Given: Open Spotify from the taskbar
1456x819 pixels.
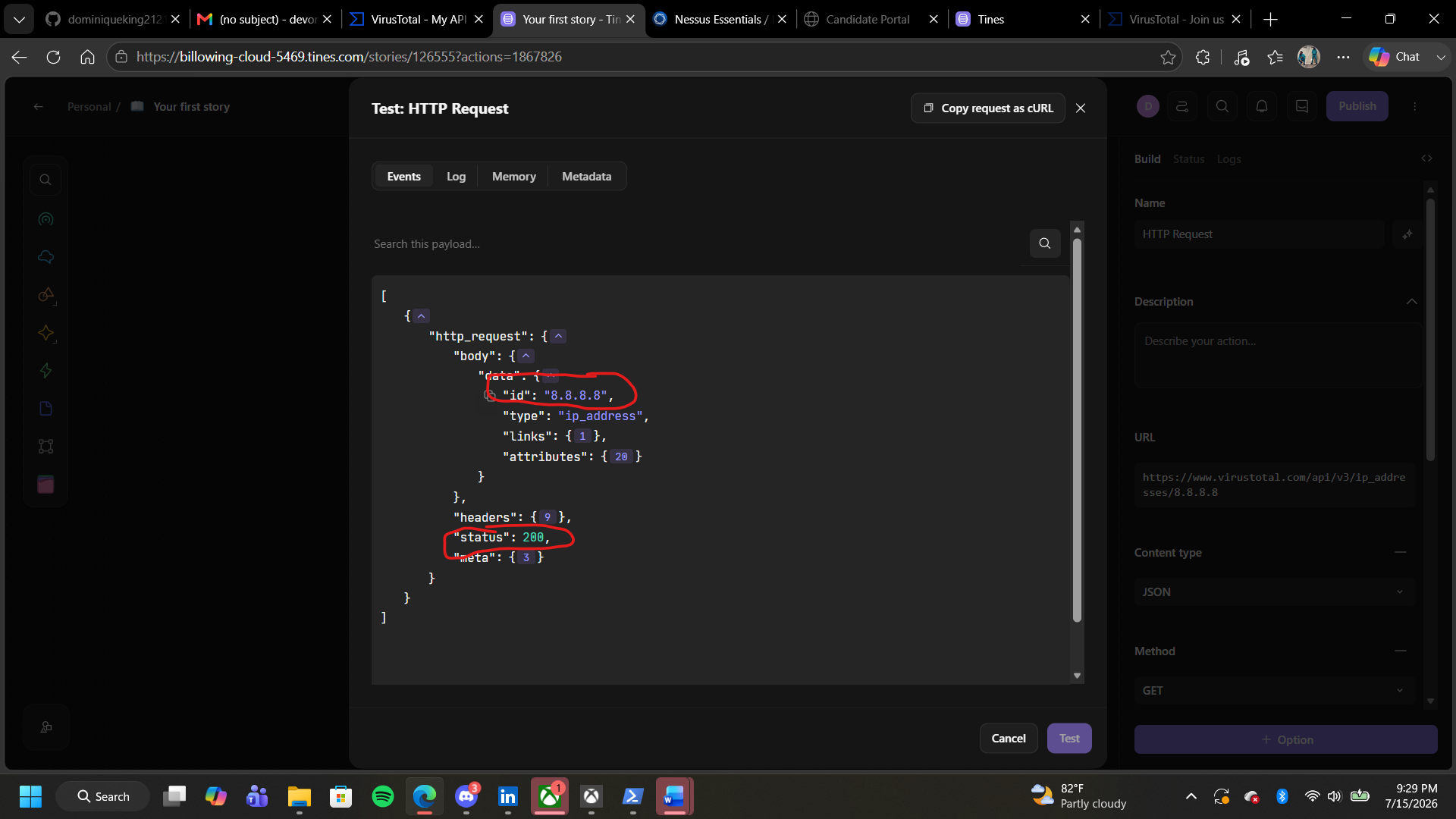Looking at the screenshot, I should tap(383, 796).
